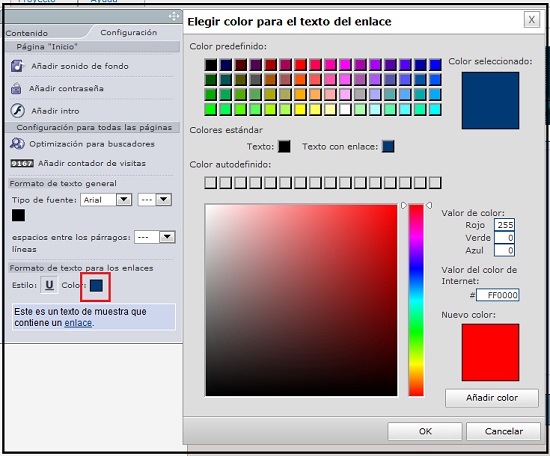Select the black predefined color swatch
The width and height of the screenshot is (550, 456).
click(210, 65)
